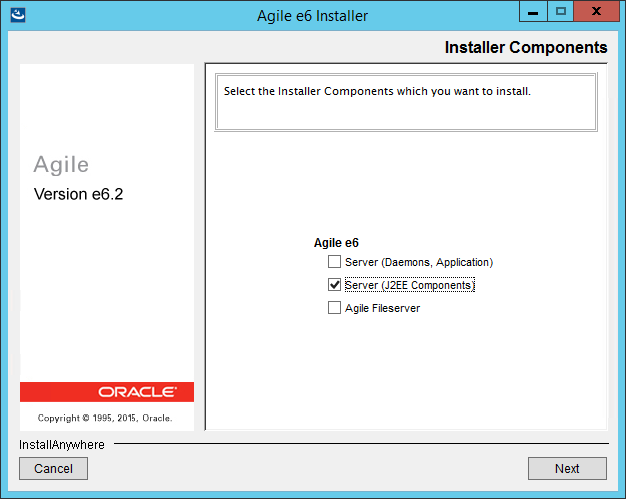Click the Installer Components page heading

[x=526, y=48]
